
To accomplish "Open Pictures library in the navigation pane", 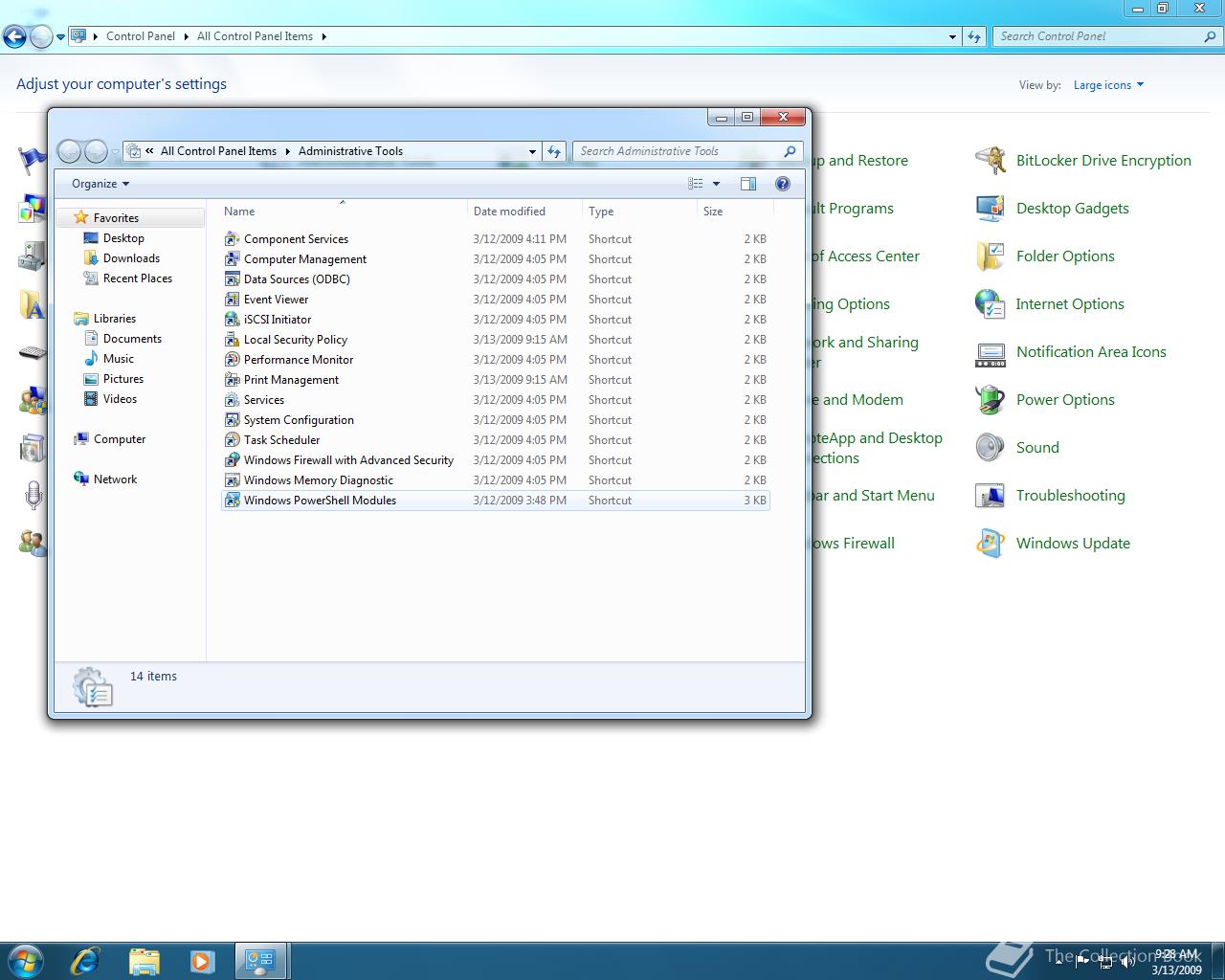I will coord(123,379).
